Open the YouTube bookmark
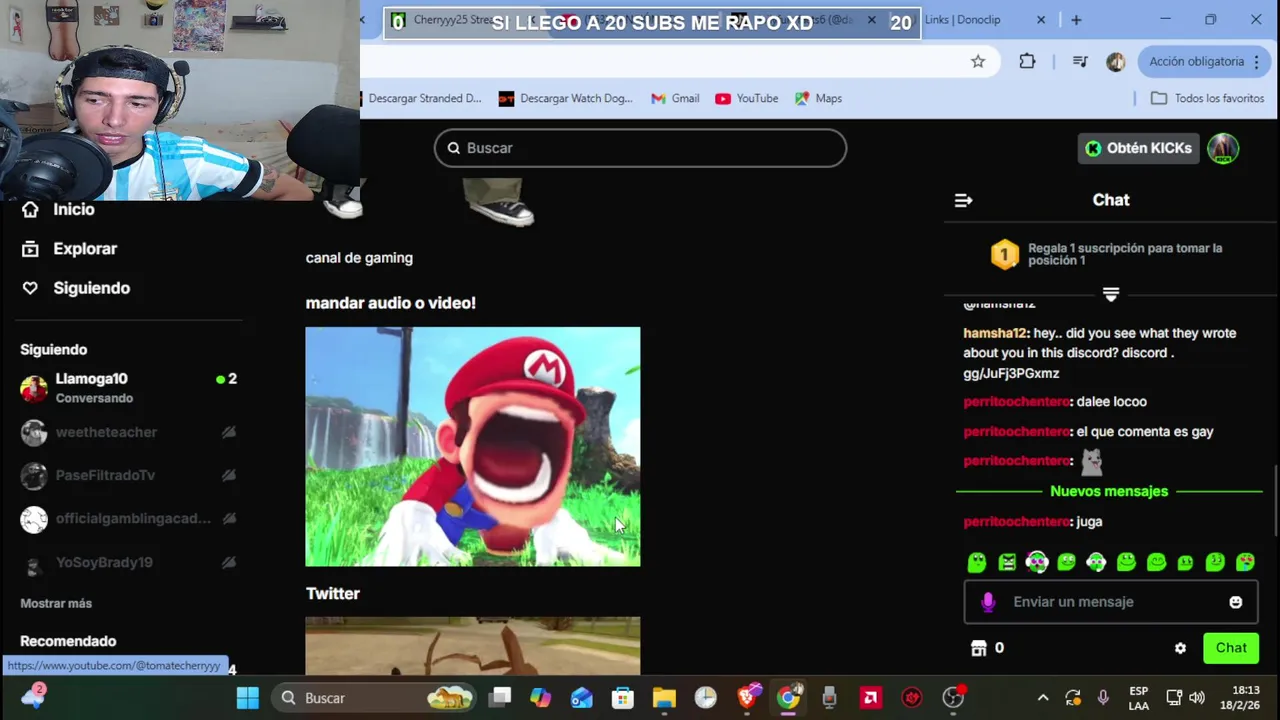Screen dimensions: 1280x720 coord(746,98)
